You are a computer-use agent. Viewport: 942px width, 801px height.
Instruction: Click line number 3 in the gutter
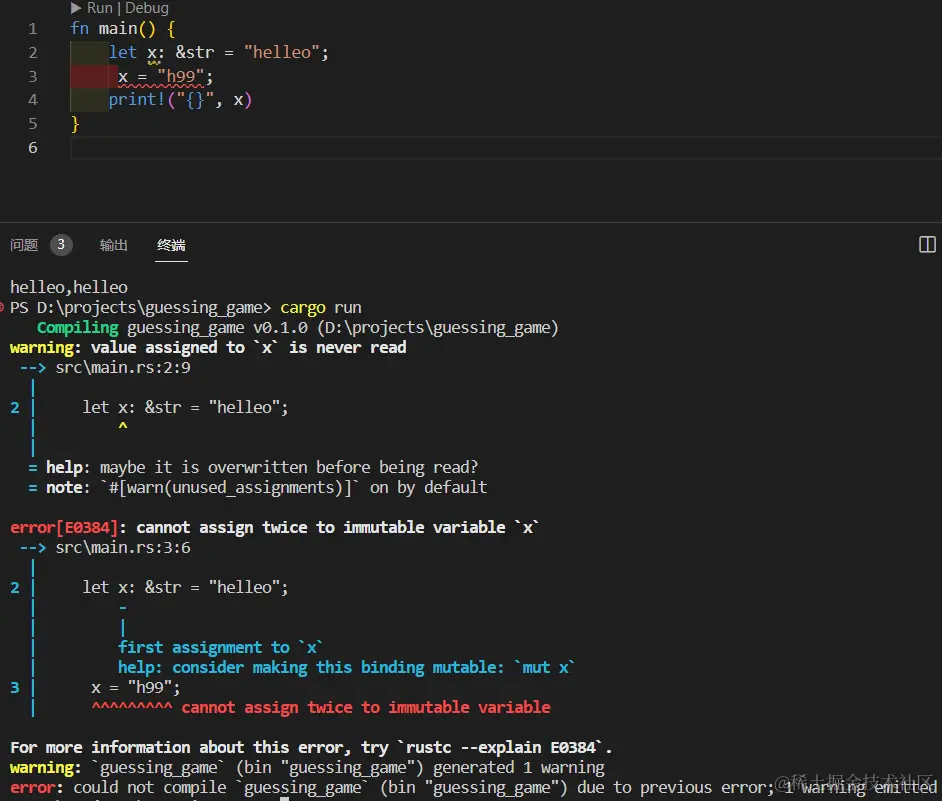[x=33, y=76]
